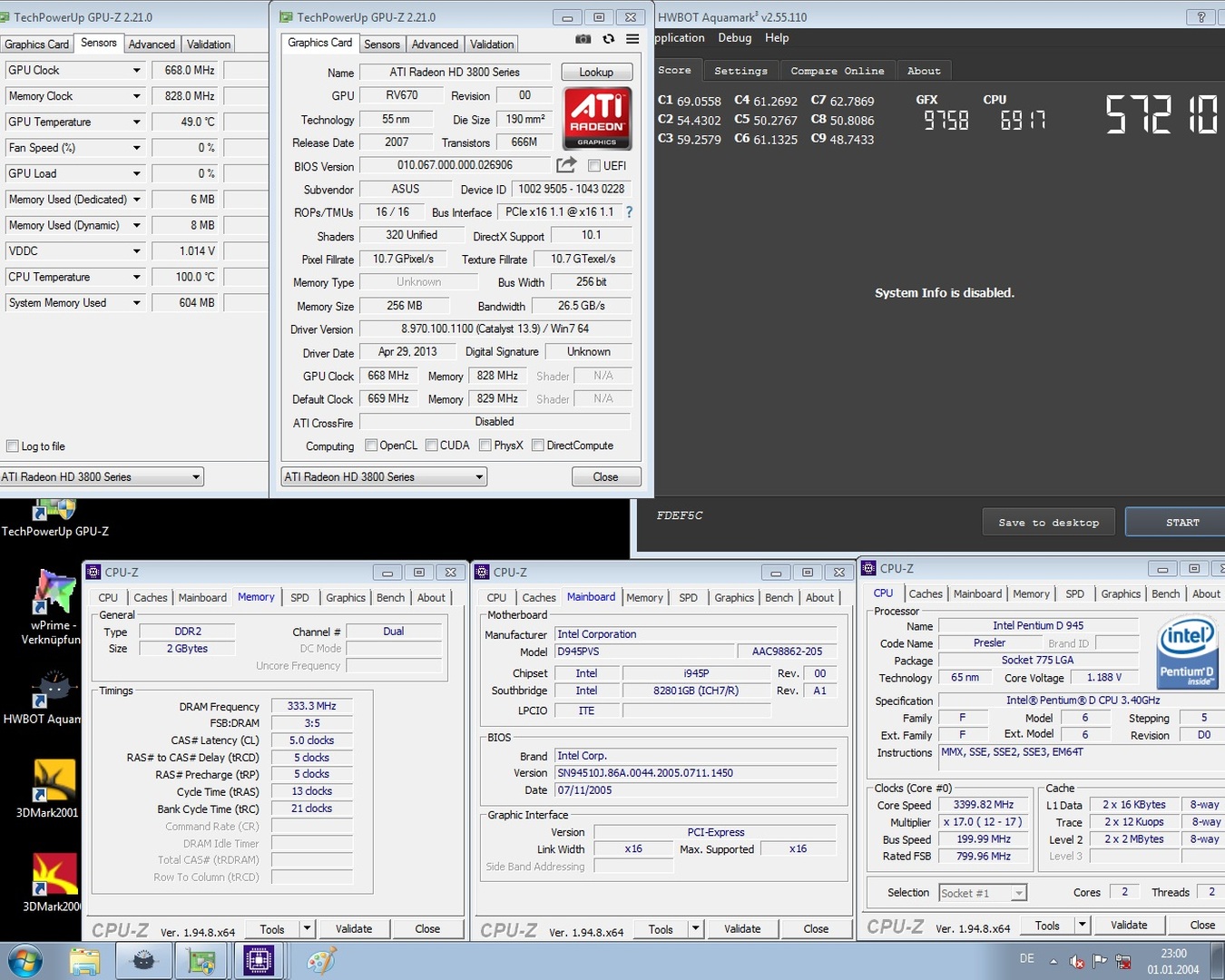
Task: Switch to Advanced tab in GPU-Z Graphics Card window
Action: tap(435, 44)
